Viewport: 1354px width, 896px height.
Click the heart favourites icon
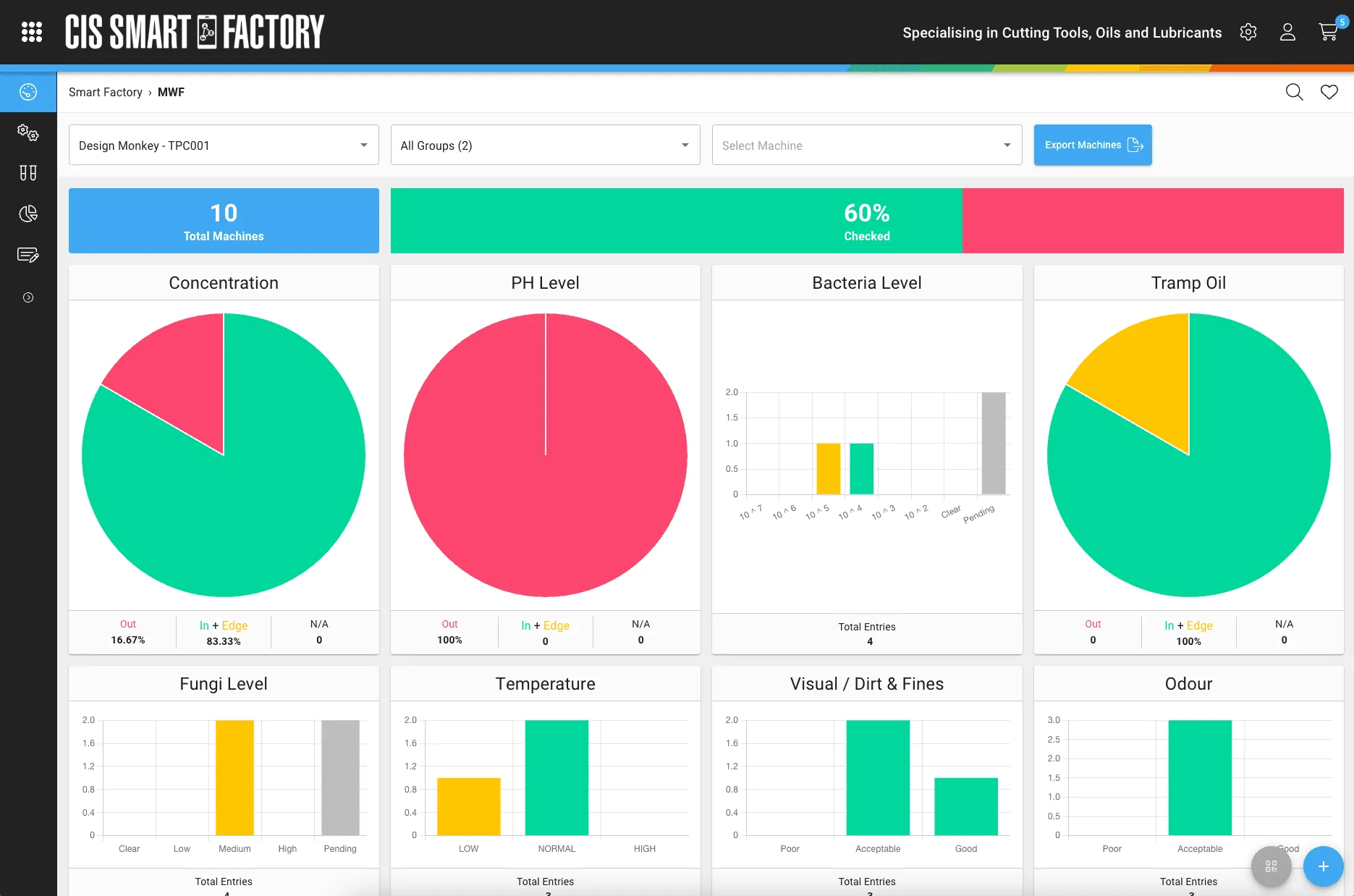point(1329,92)
